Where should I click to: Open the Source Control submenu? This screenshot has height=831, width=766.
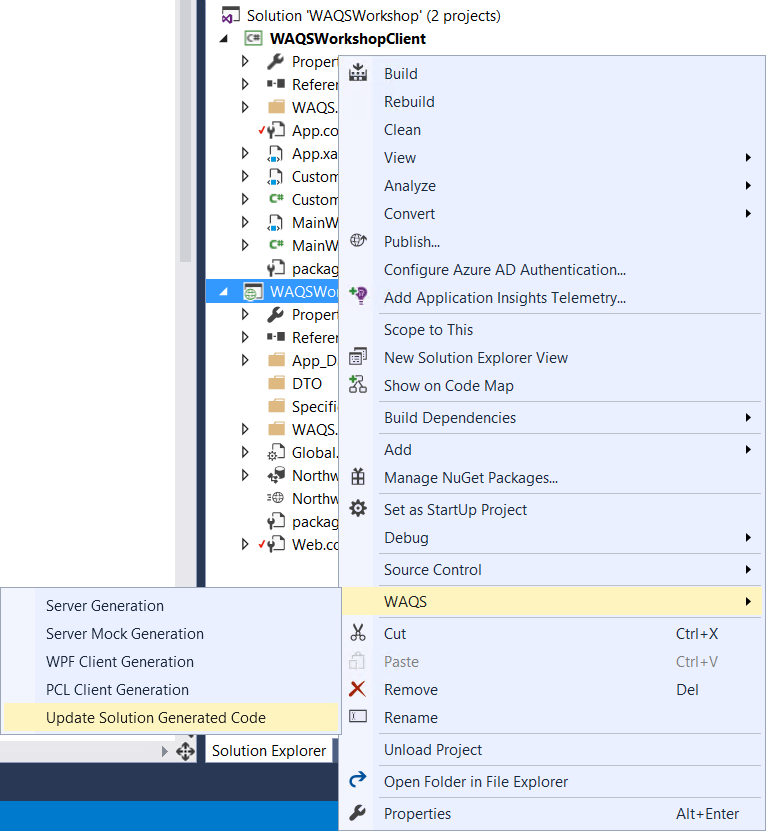(551, 570)
